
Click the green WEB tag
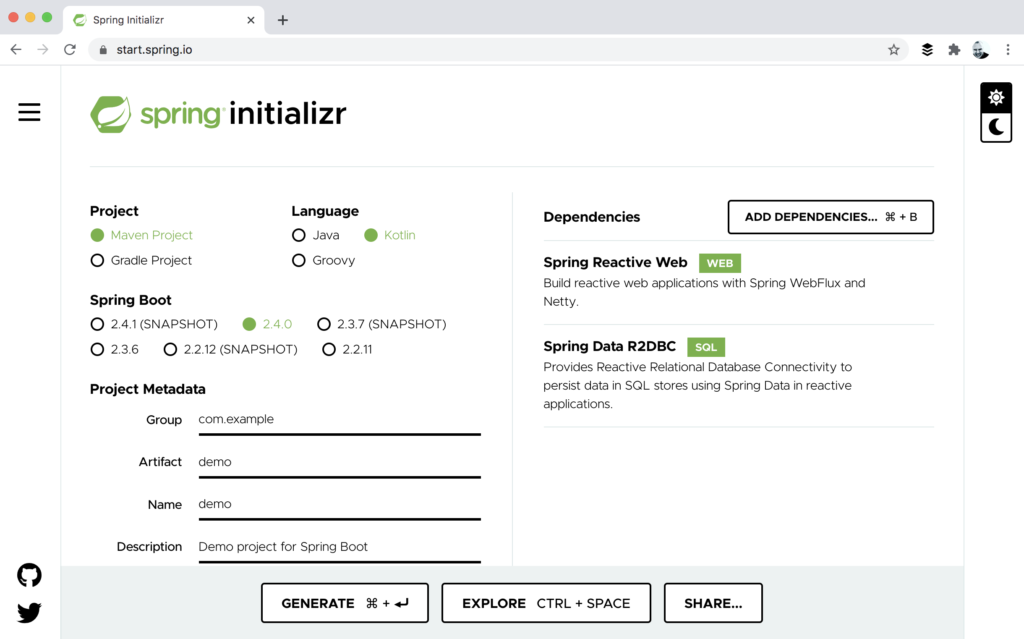[x=720, y=263]
